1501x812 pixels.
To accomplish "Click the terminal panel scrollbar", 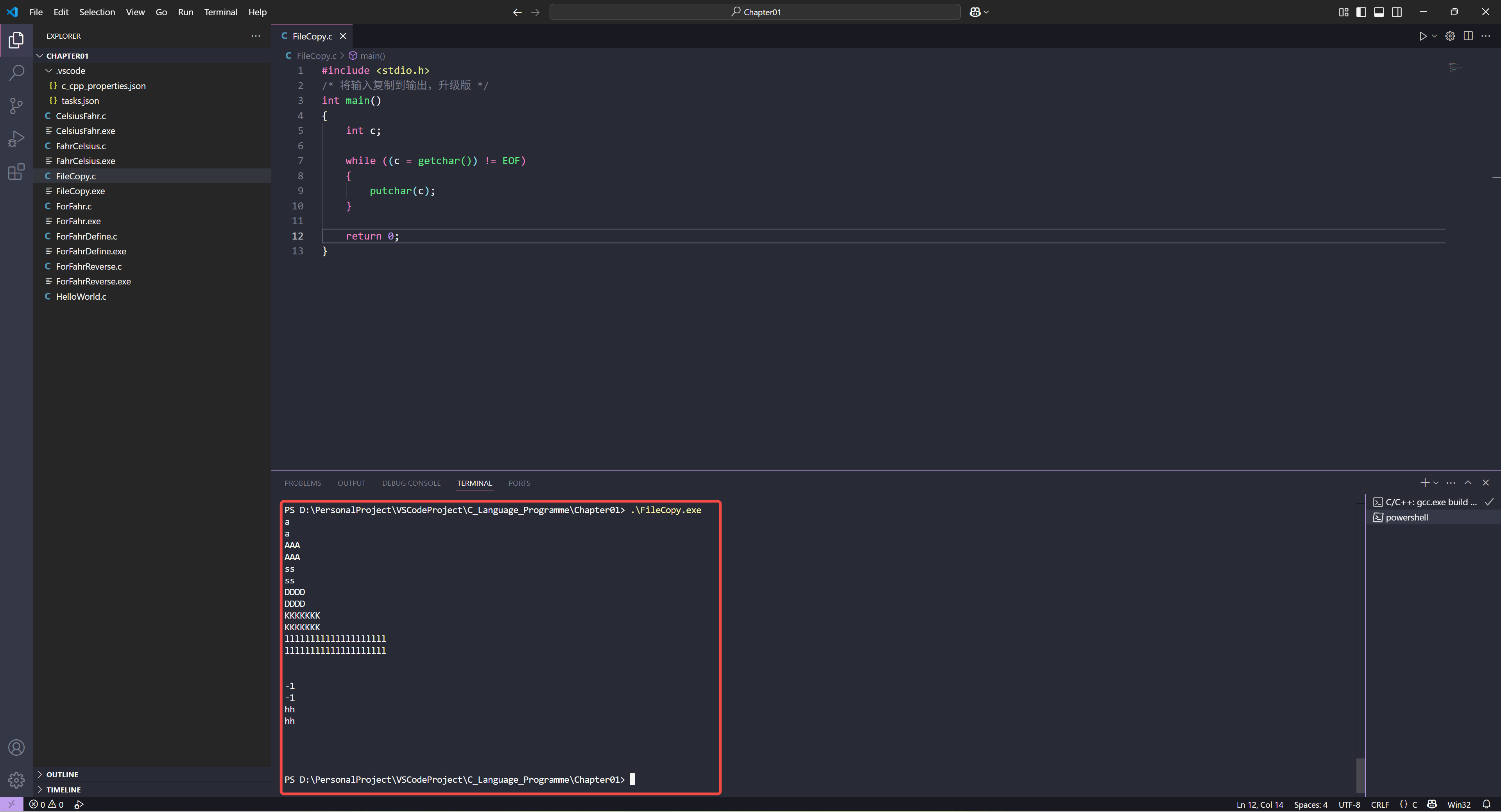I will [x=1360, y=775].
